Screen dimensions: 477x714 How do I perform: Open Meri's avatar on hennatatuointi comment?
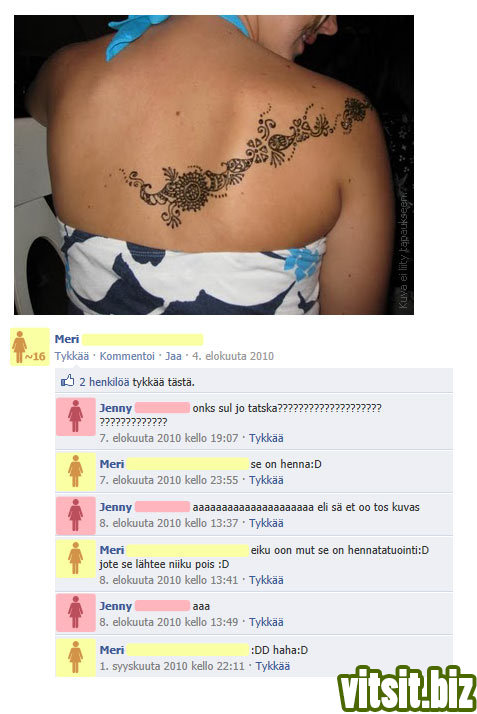point(76,558)
